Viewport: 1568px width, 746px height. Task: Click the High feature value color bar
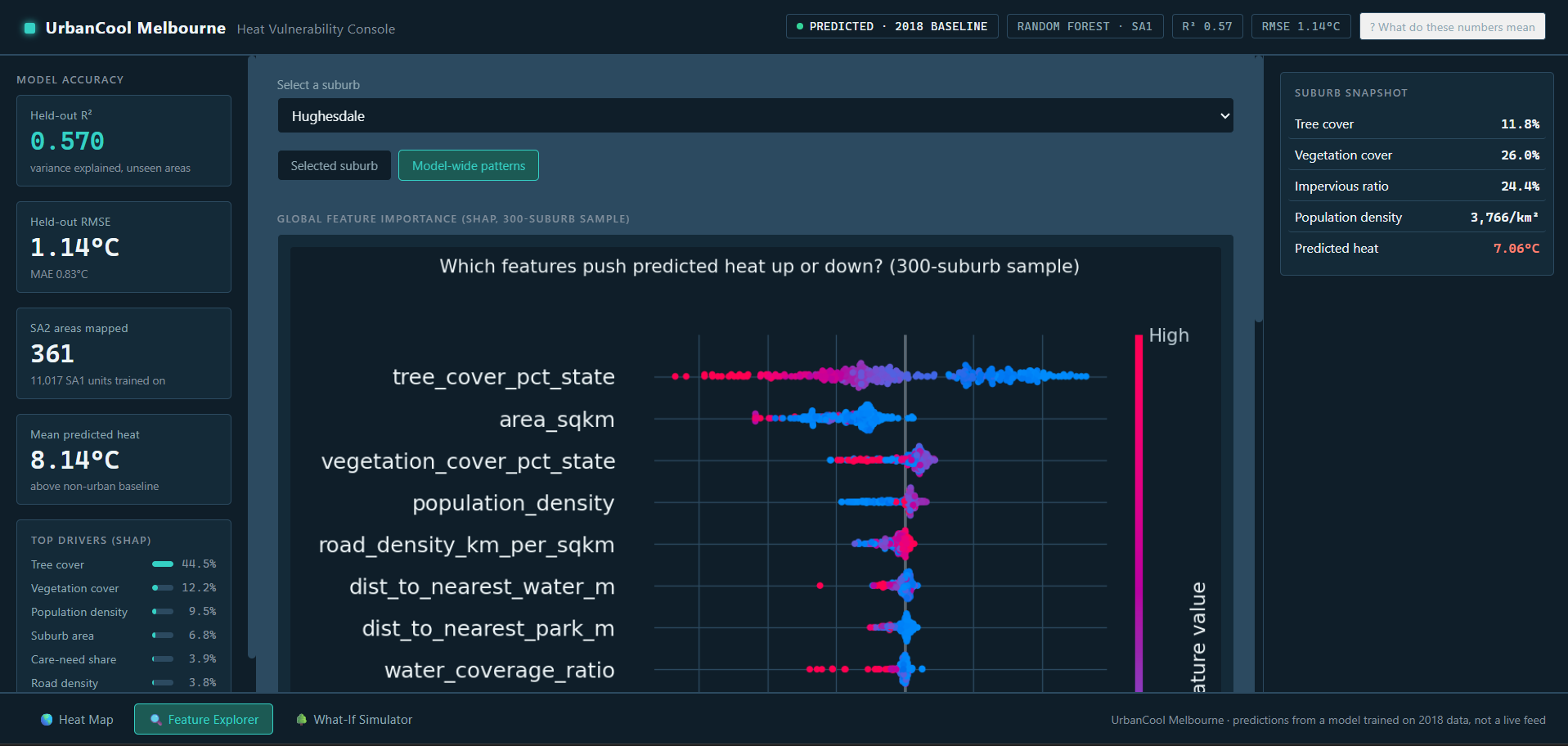(1139, 513)
